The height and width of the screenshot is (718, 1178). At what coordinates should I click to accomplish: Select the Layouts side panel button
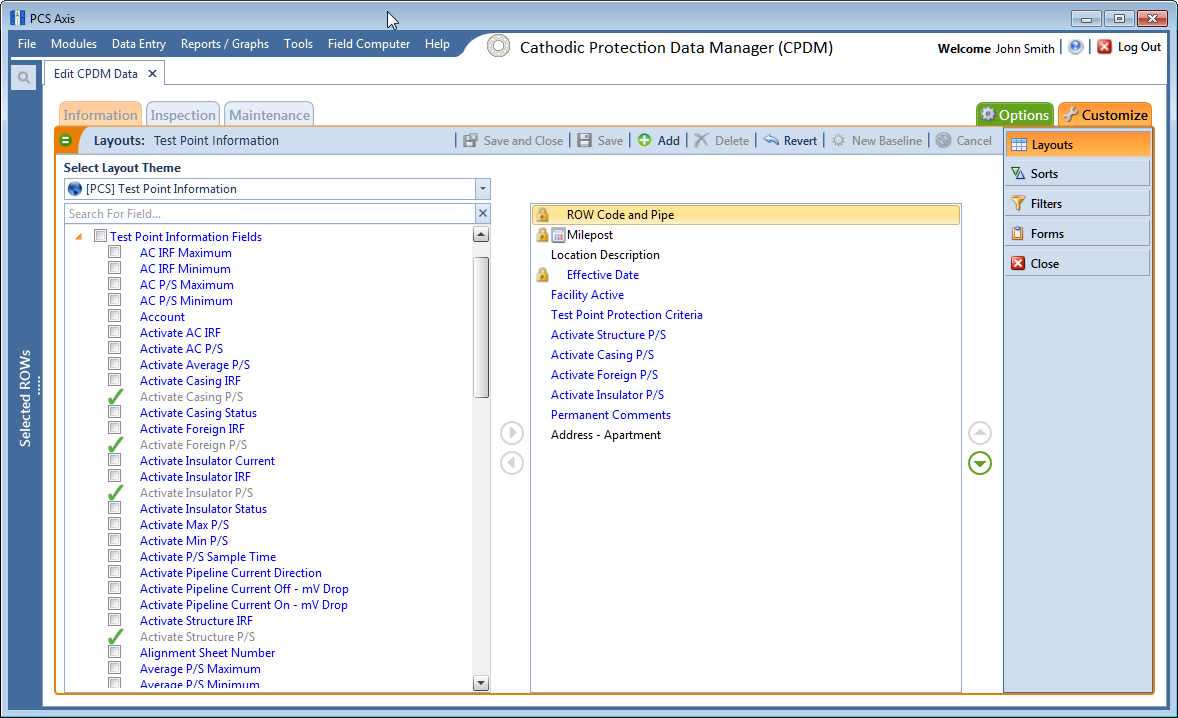(x=1077, y=144)
